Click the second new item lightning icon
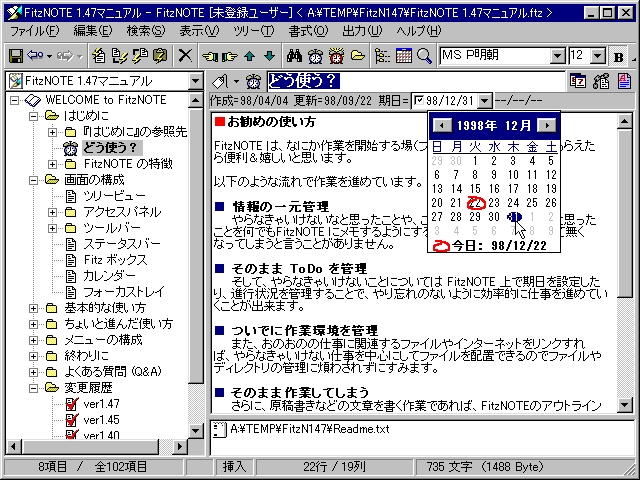This screenshot has height=480, width=640. 120,56
